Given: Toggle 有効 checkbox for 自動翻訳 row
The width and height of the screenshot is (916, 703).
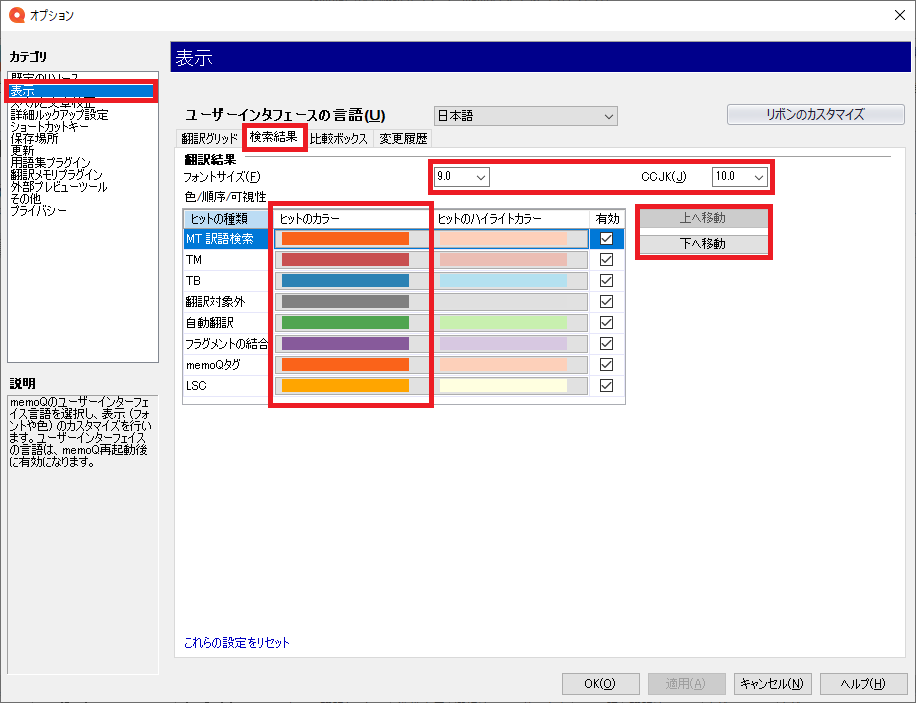Looking at the screenshot, I should coord(606,323).
